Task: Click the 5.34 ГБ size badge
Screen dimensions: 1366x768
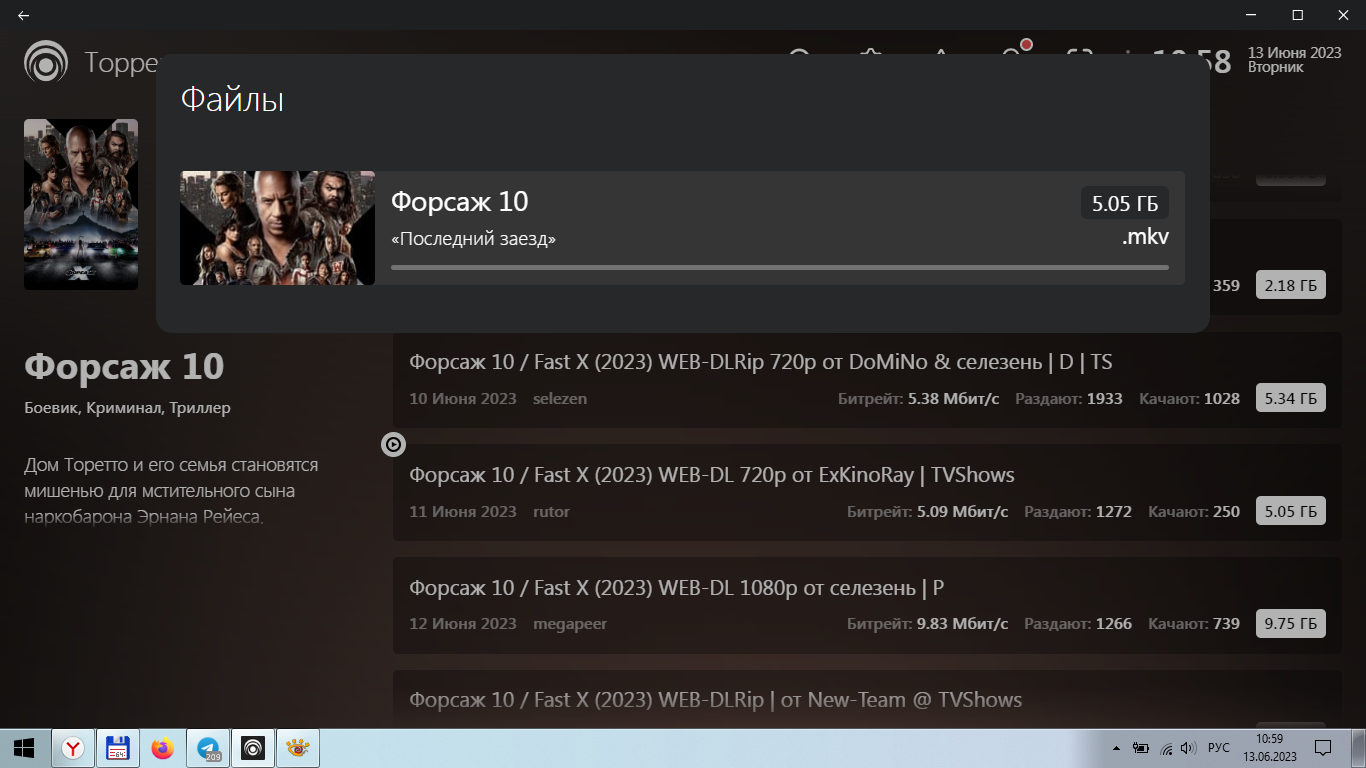Action: pos(1291,398)
